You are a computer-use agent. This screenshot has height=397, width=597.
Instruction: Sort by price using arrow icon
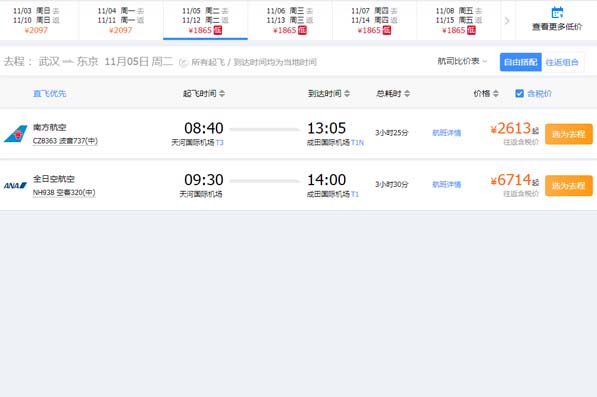495,93
